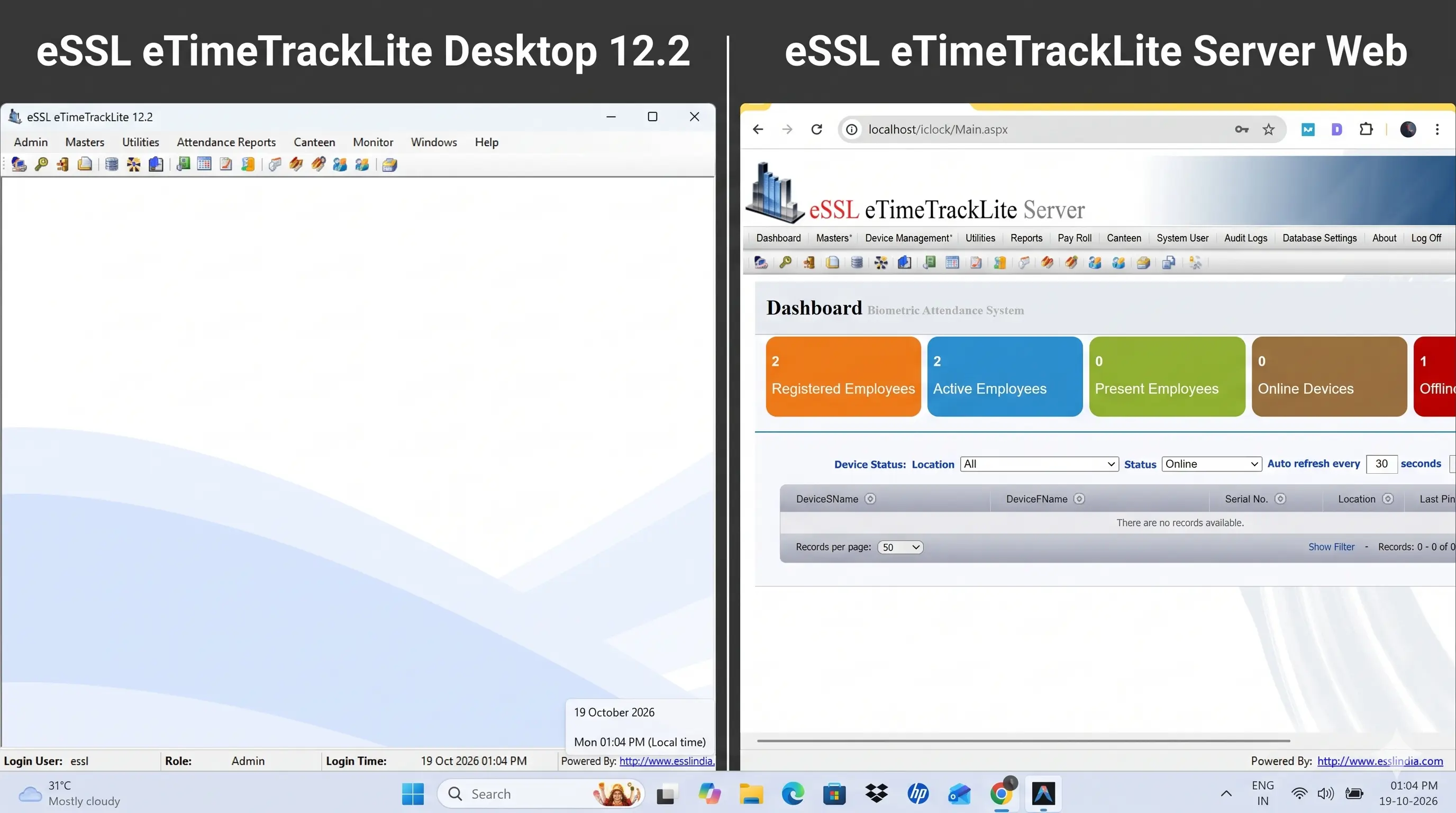
Task: Open Attendance Reports menu in Desktop 12.2
Action: click(x=226, y=142)
